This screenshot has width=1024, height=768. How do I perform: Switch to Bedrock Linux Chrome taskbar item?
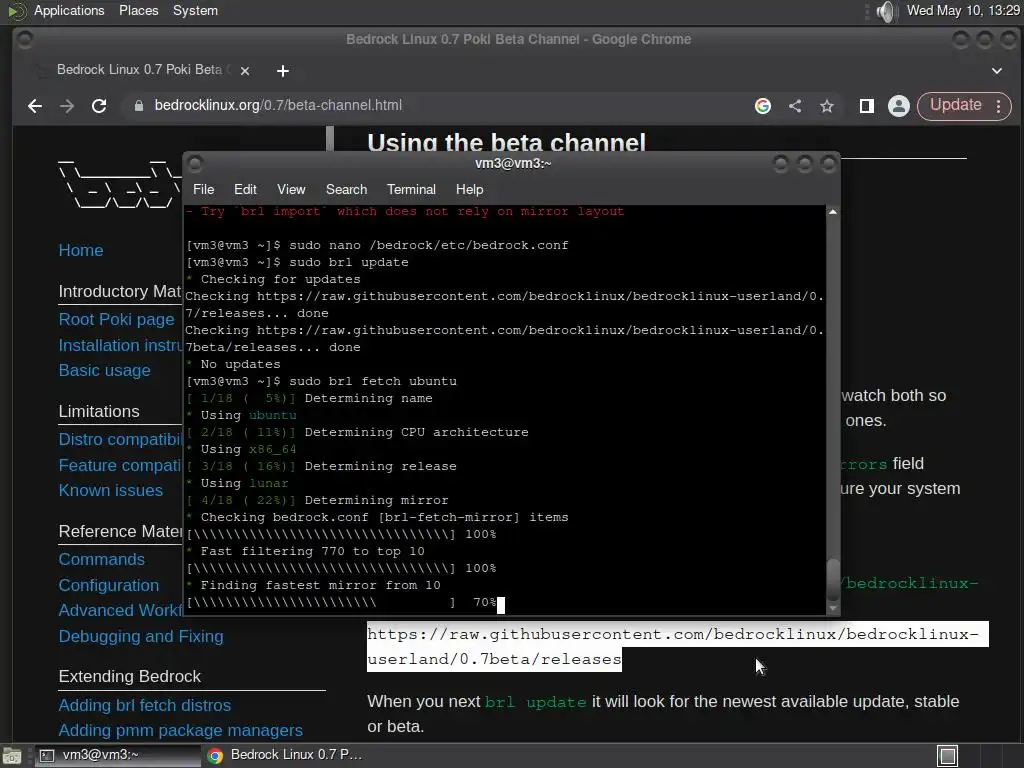[x=285, y=755]
